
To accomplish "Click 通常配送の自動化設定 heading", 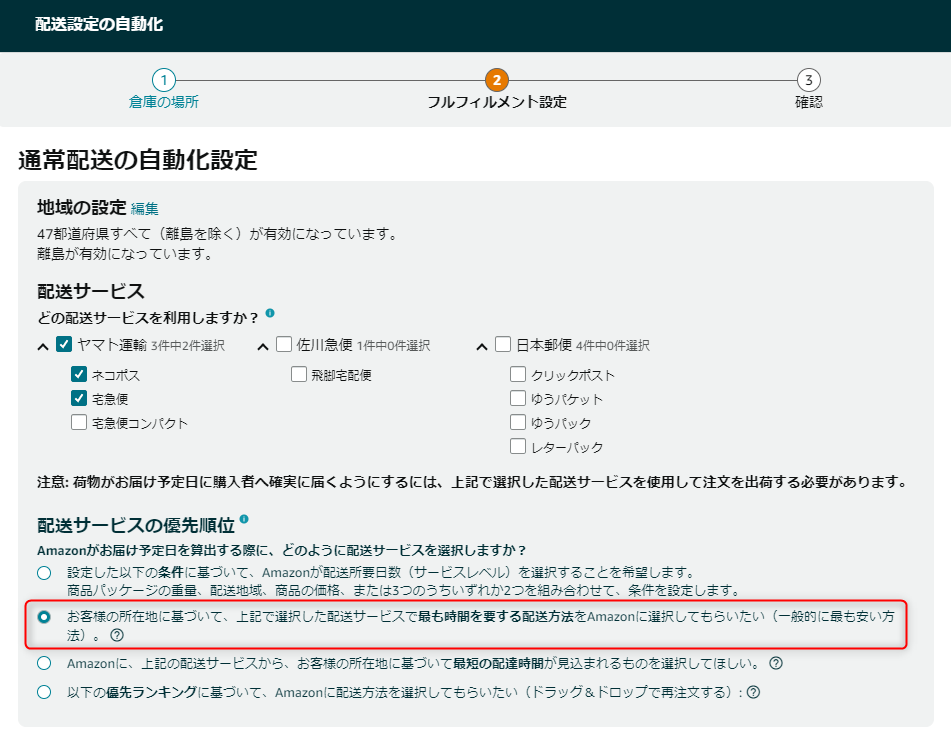I will tap(138, 160).
